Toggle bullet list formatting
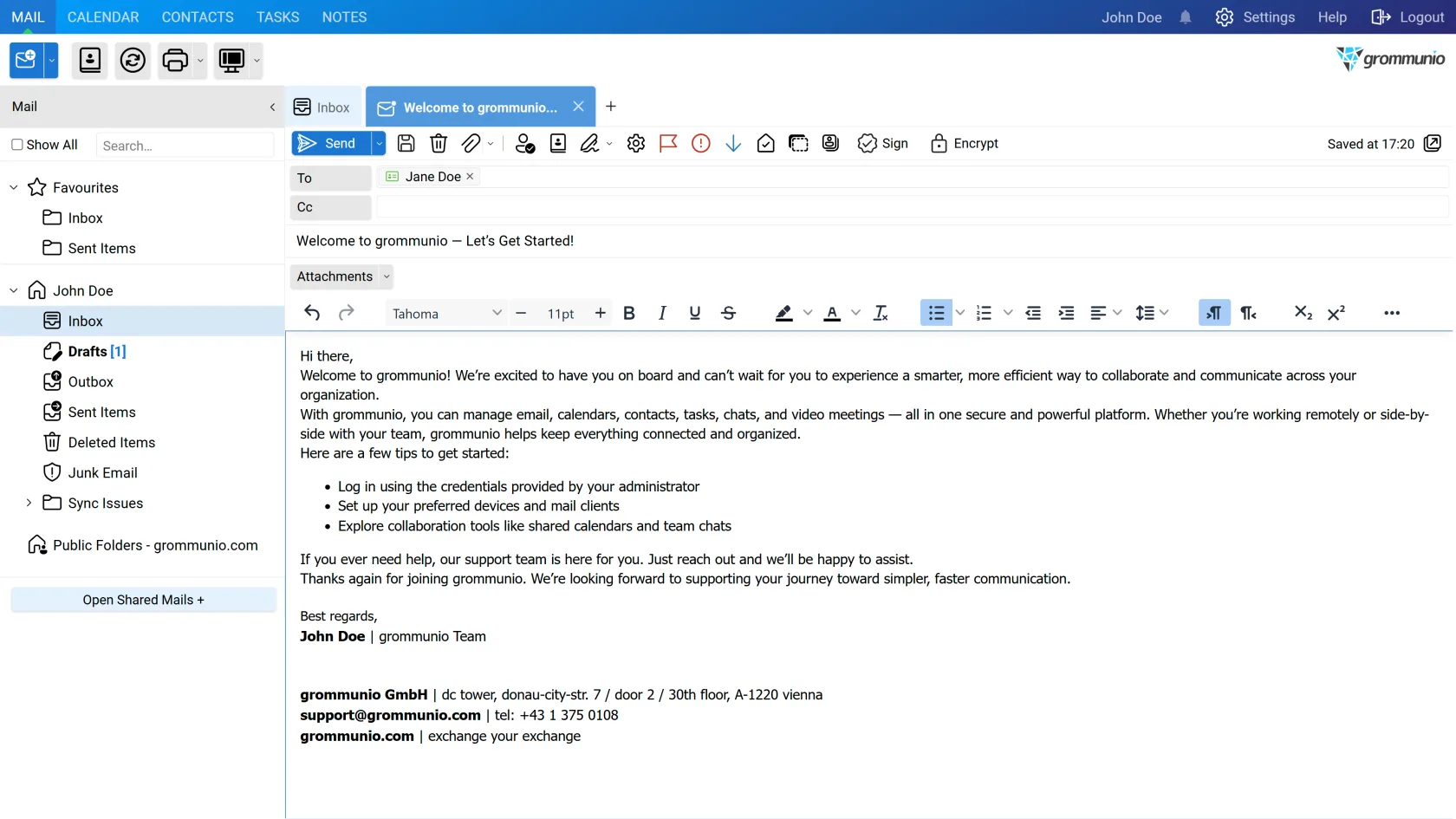This screenshot has width=1456, height=819. [936, 313]
